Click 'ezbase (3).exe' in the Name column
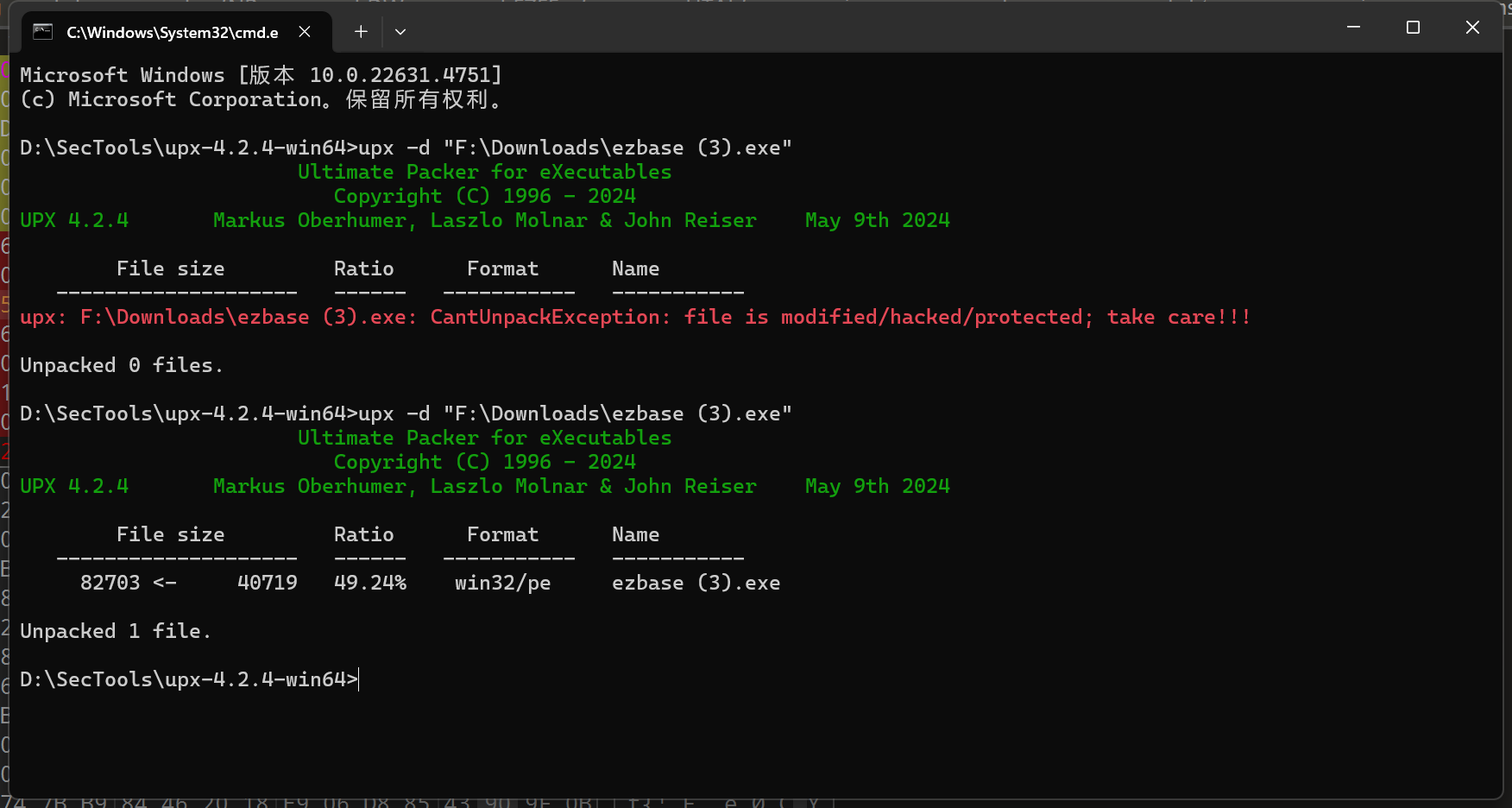Image resolution: width=1512 pixels, height=808 pixels. point(696,584)
